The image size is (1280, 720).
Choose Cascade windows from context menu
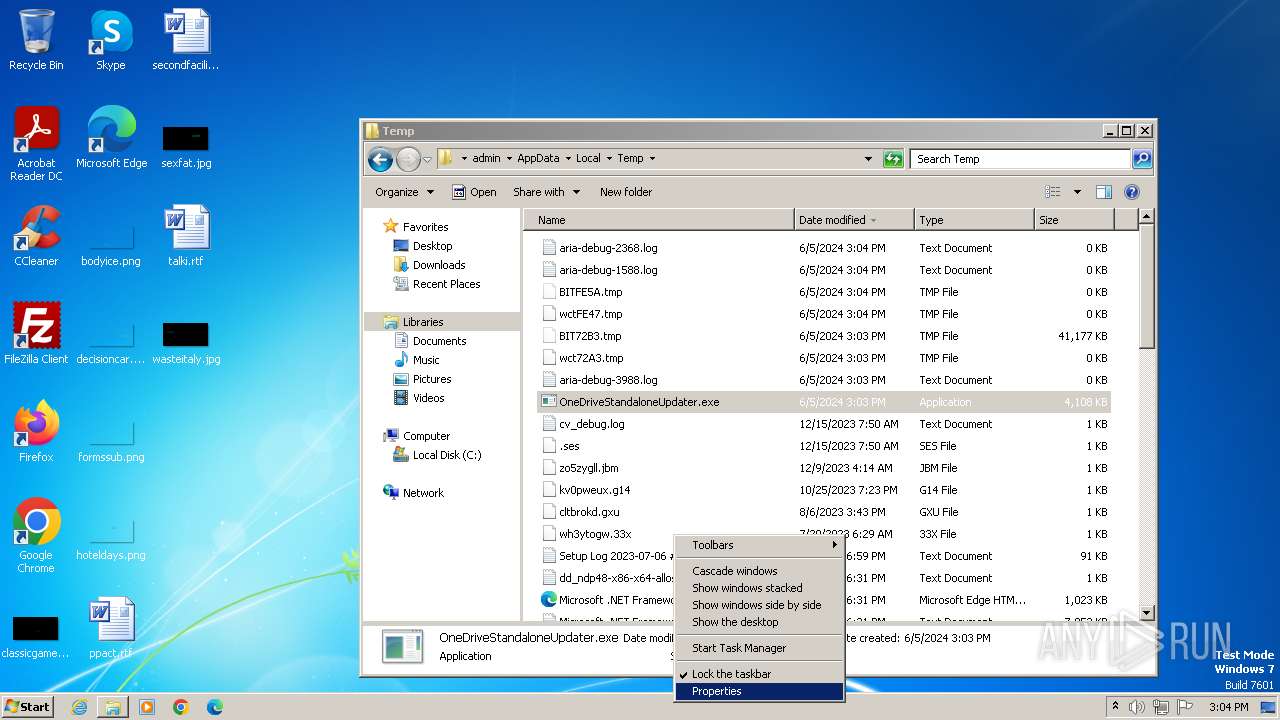(760, 571)
